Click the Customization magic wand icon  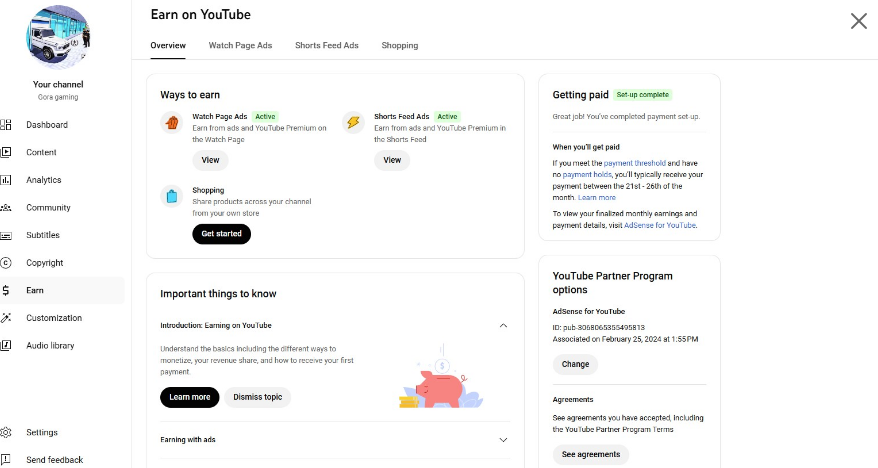[6, 318]
